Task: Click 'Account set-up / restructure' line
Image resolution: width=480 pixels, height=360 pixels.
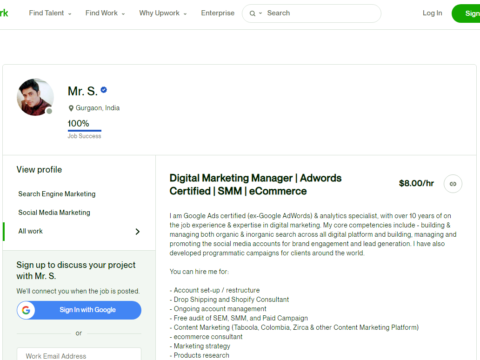Action: tap(215, 290)
